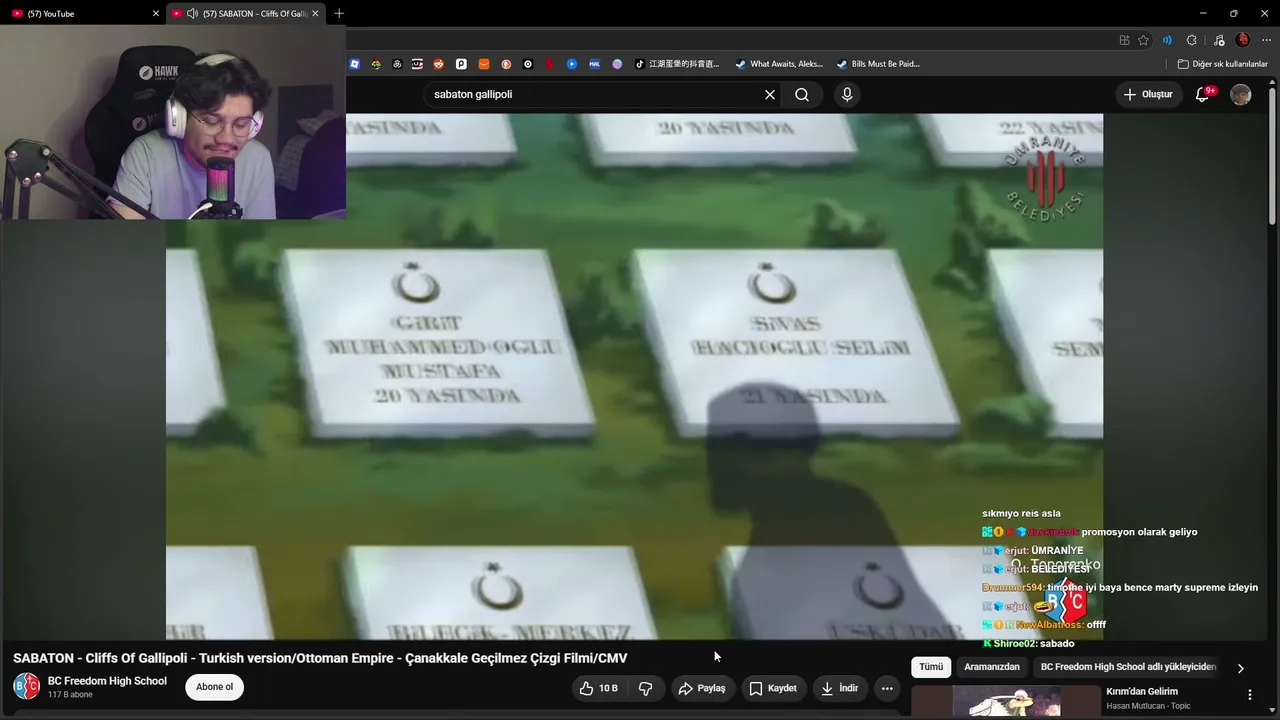
Task: Start voice search with the microphone
Action: [x=847, y=94]
